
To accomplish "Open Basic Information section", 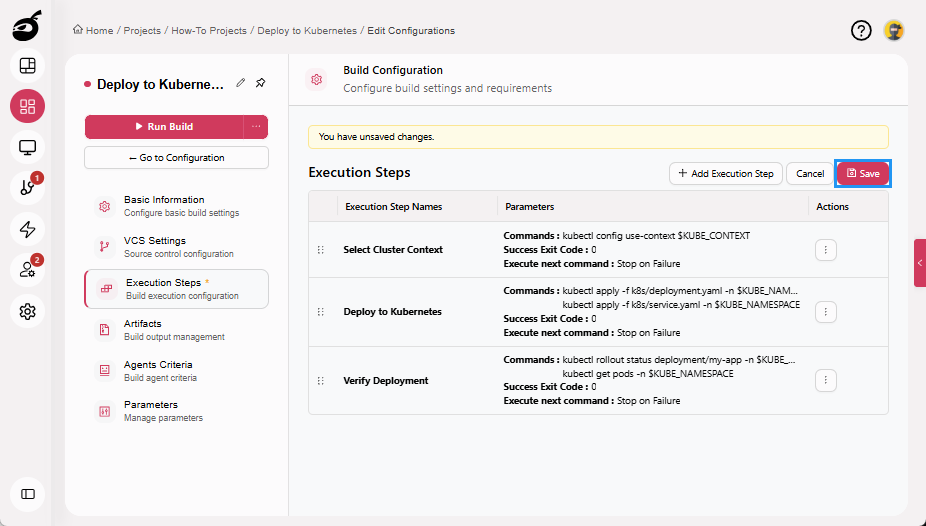I will coord(176,206).
